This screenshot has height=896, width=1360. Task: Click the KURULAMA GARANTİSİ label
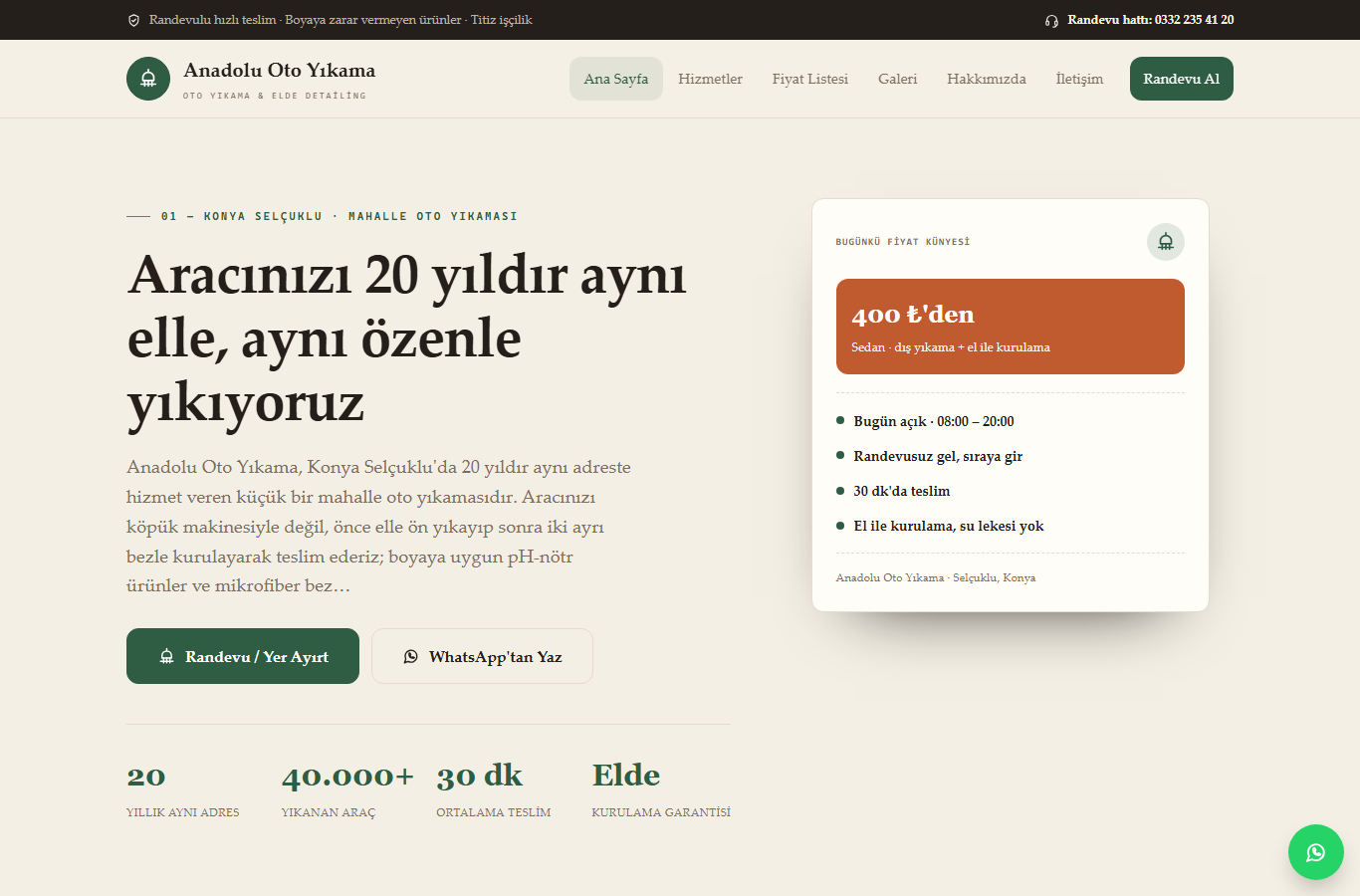coord(661,812)
